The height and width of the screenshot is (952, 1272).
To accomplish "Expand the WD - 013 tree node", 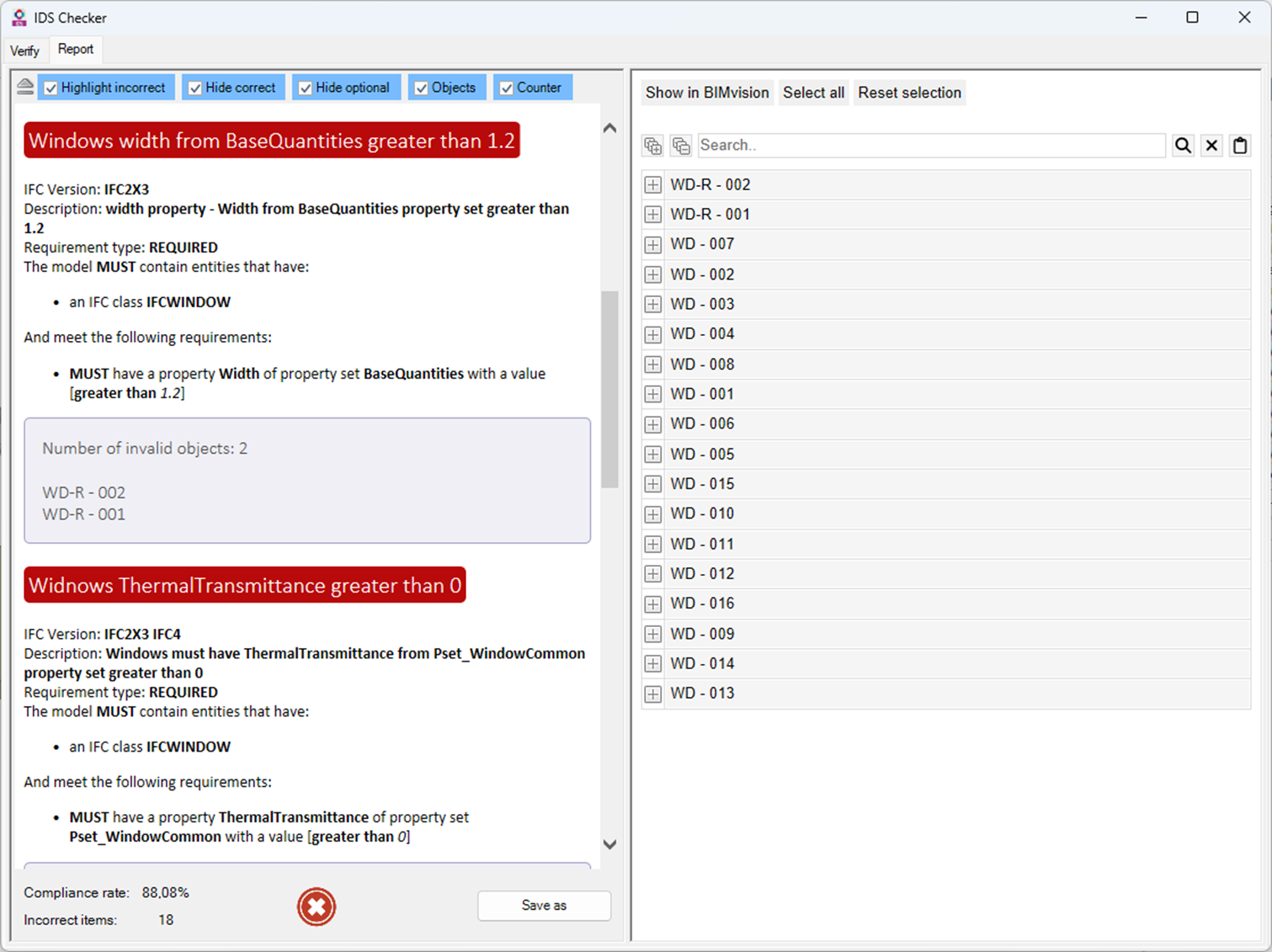I will 652,694.
